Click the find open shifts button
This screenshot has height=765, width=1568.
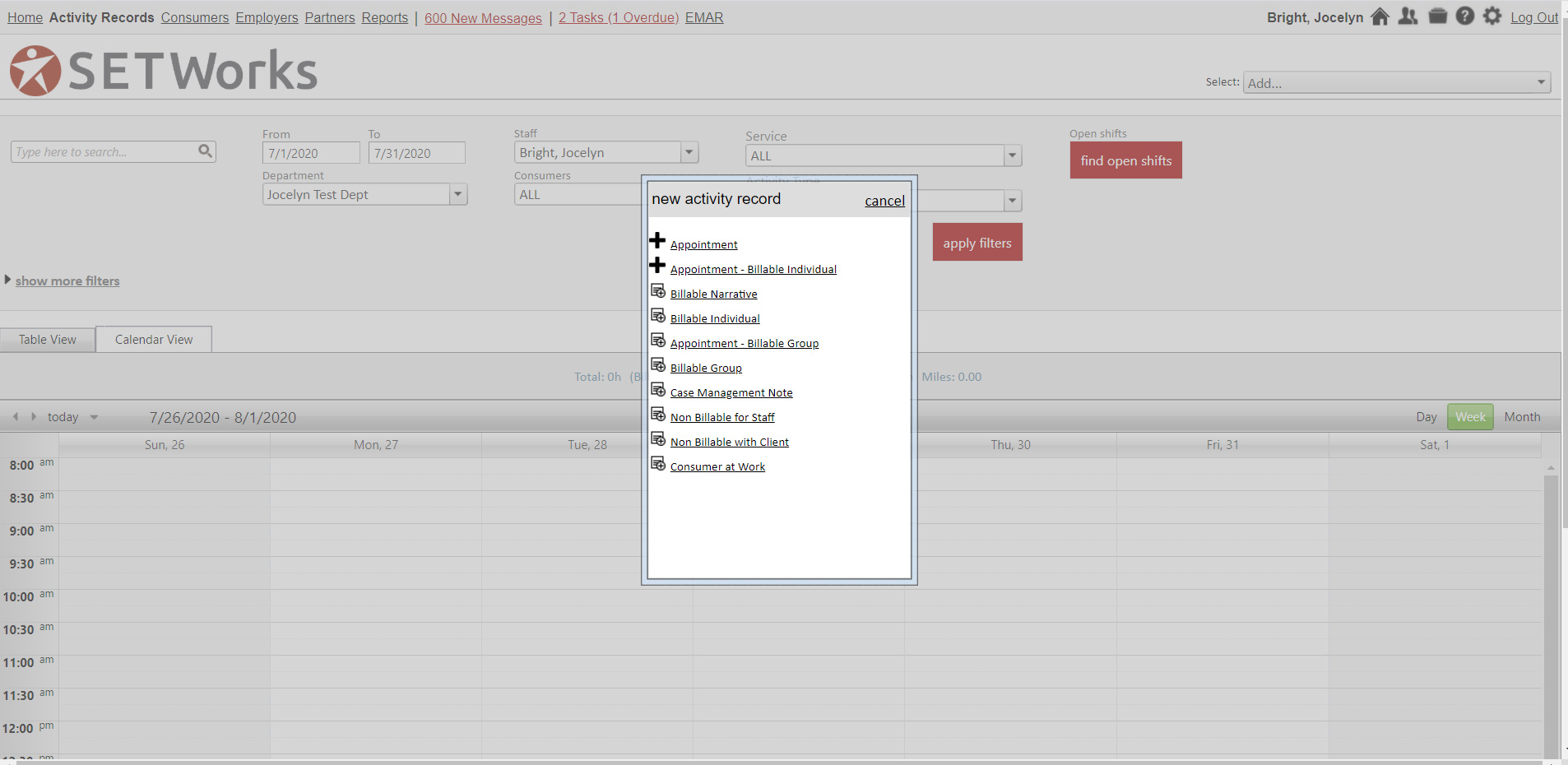[x=1126, y=160]
